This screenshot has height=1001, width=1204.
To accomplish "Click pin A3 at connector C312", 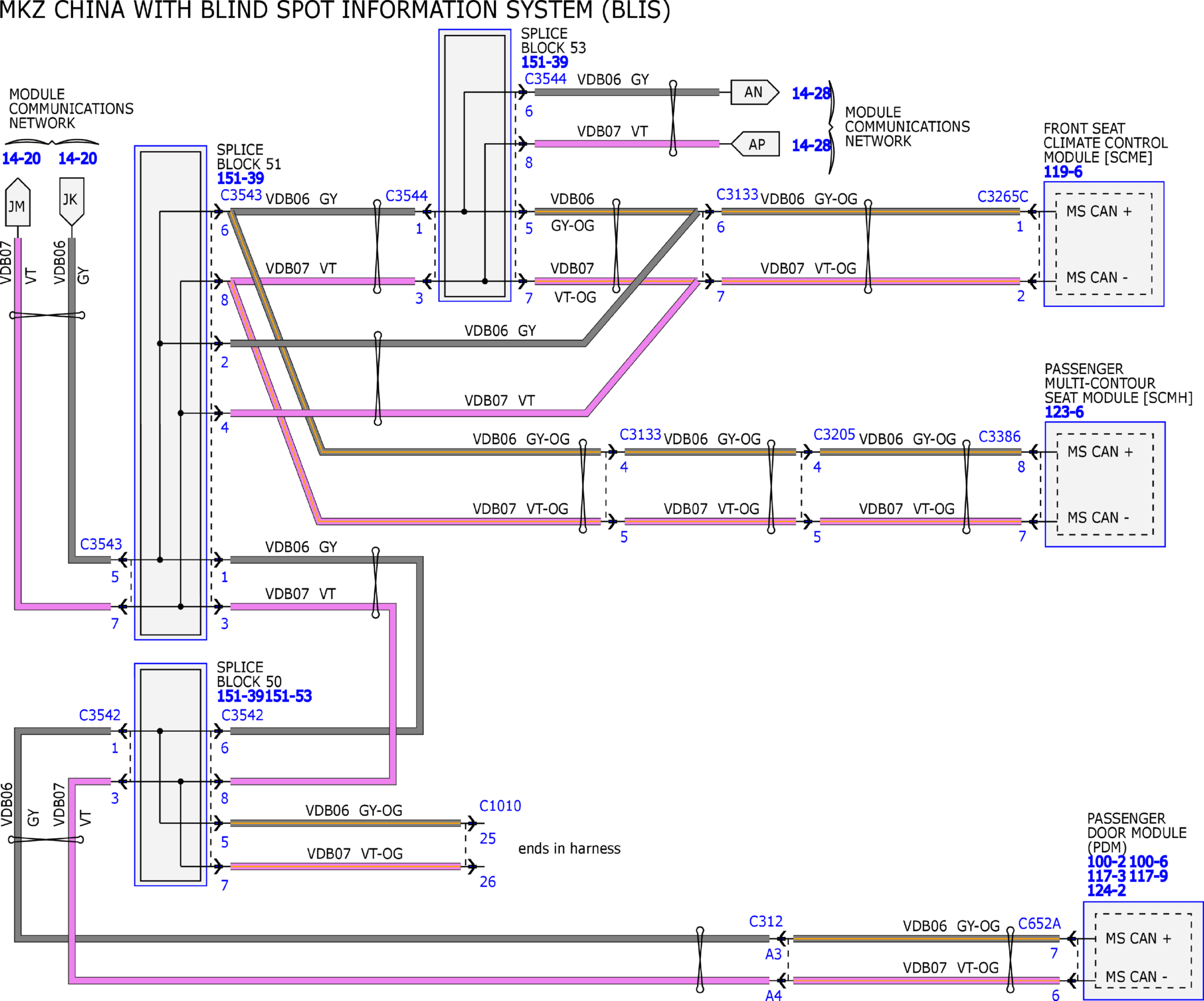I will [773, 954].
